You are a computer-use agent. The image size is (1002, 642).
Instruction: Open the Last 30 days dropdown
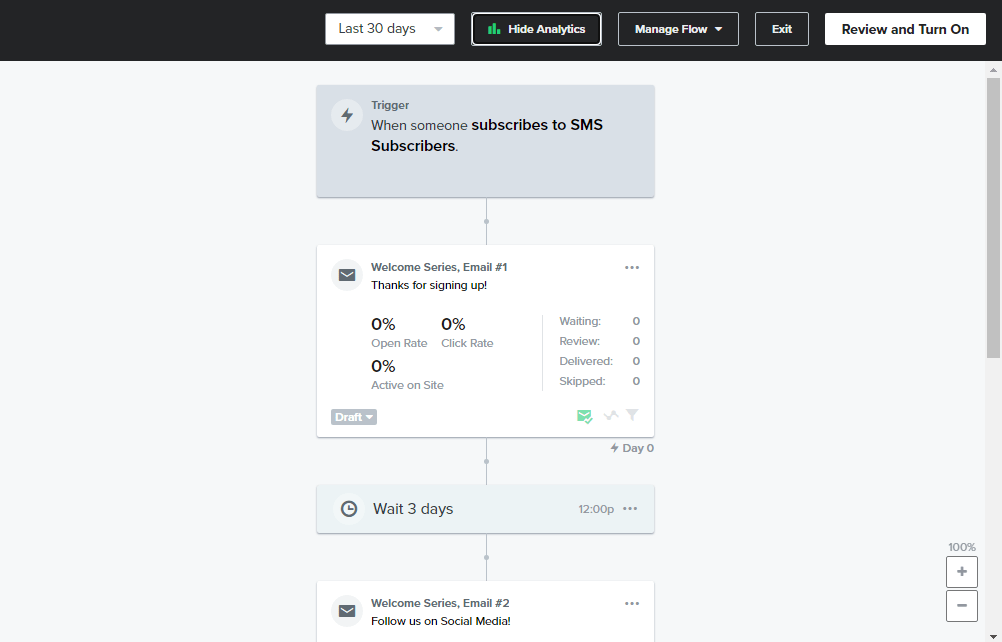click(x=389, y=29)
